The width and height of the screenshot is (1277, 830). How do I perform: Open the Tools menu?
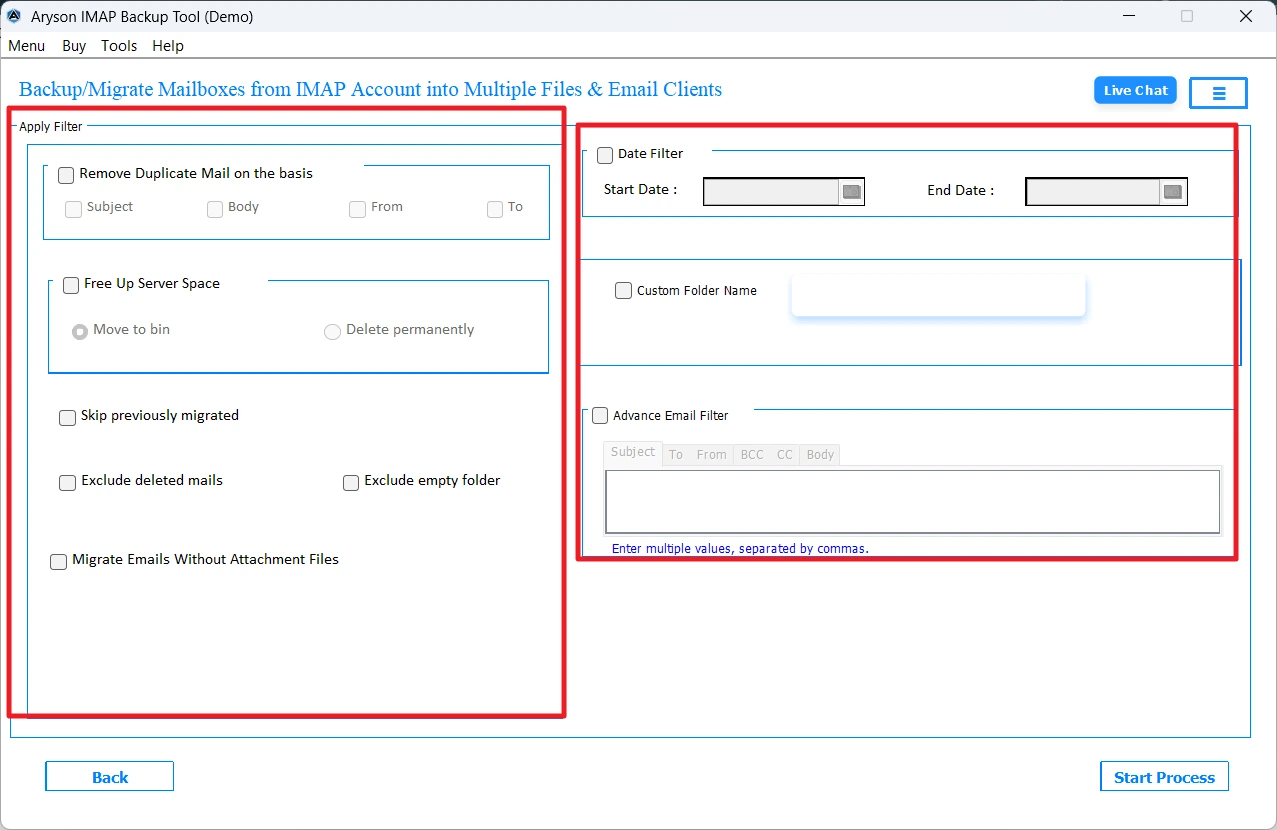(119, 46)
